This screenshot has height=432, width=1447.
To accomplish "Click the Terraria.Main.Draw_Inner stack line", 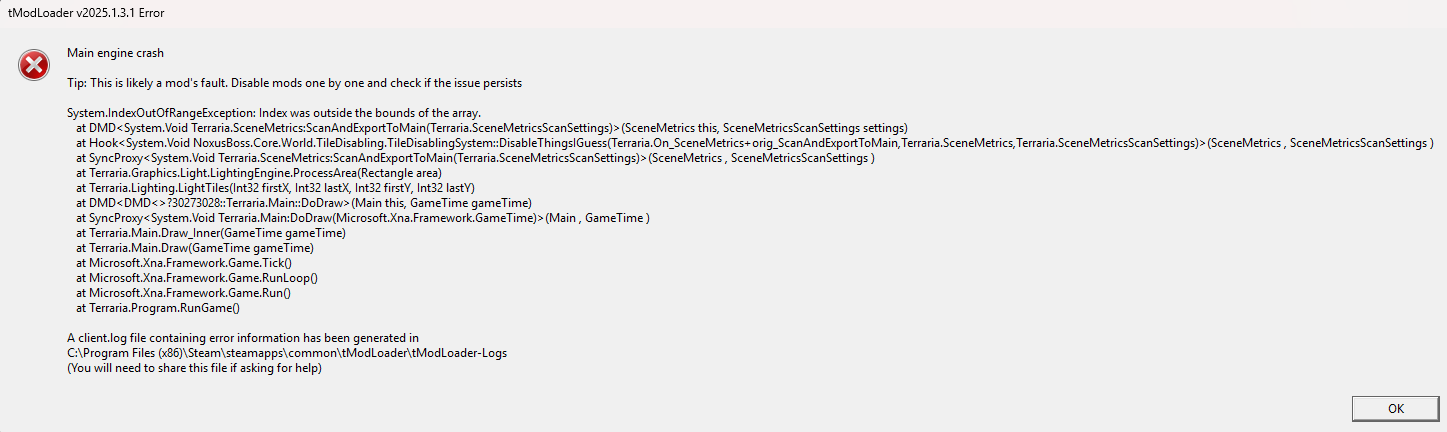I will [x=210, y=233].
